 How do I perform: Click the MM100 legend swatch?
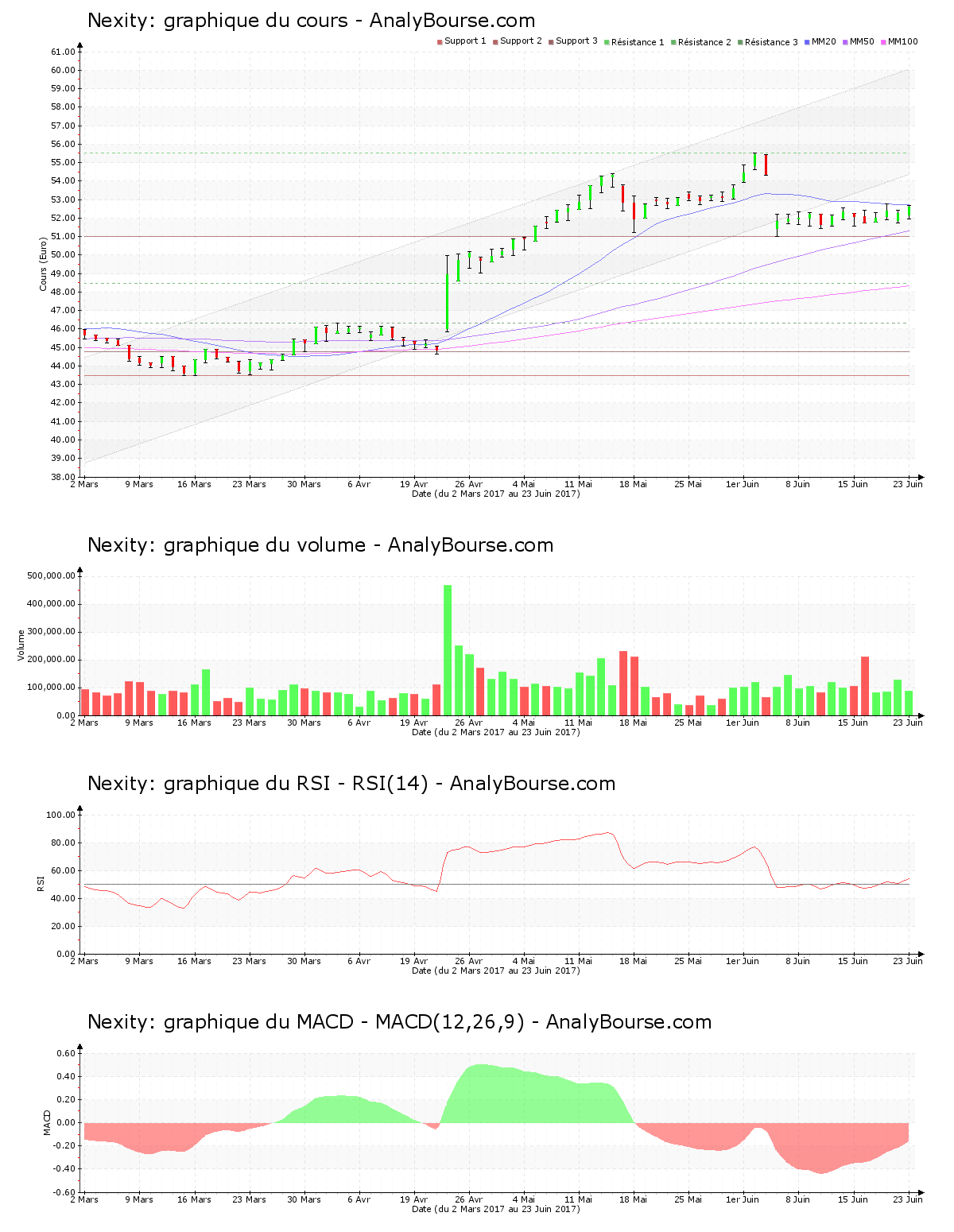click(x=883, y=42)
